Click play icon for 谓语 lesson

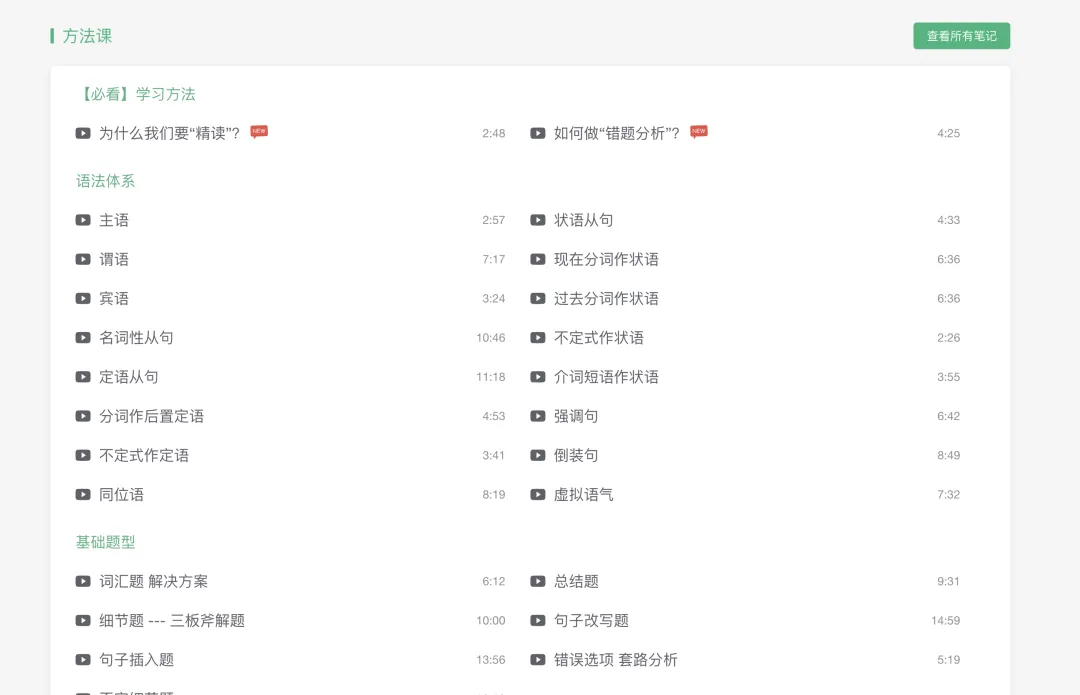pos(83,259)
